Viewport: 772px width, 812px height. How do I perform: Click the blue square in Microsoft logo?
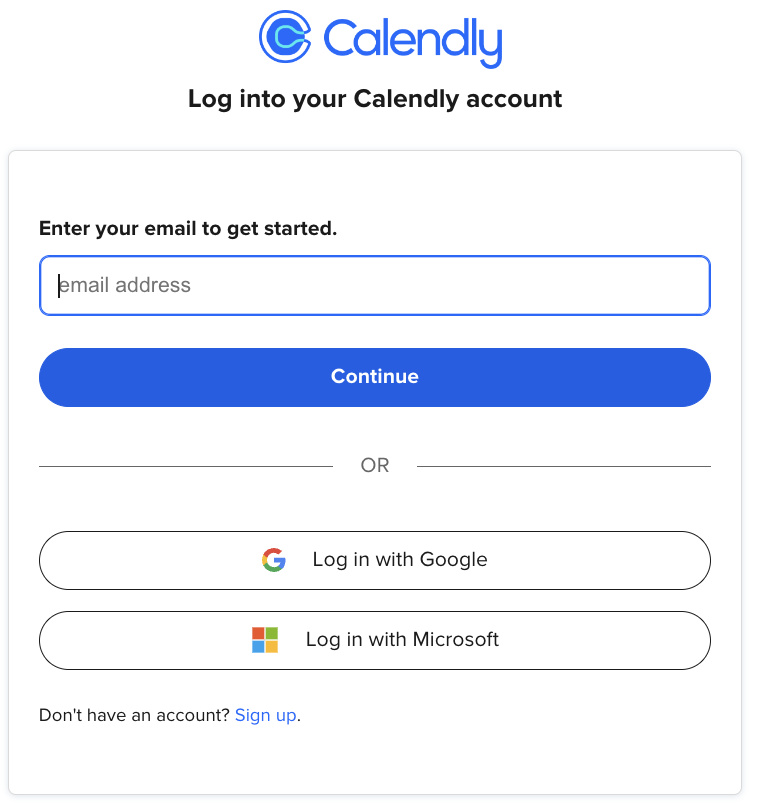click(x=258, y=647)
